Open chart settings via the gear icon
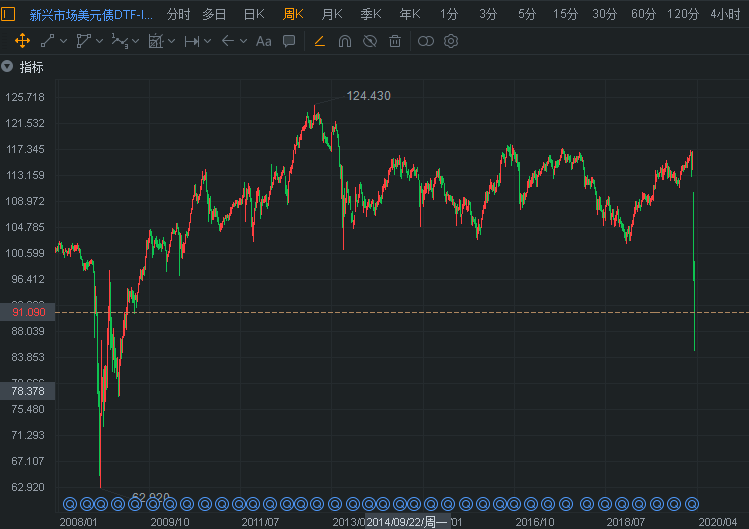 coord(451,41)
